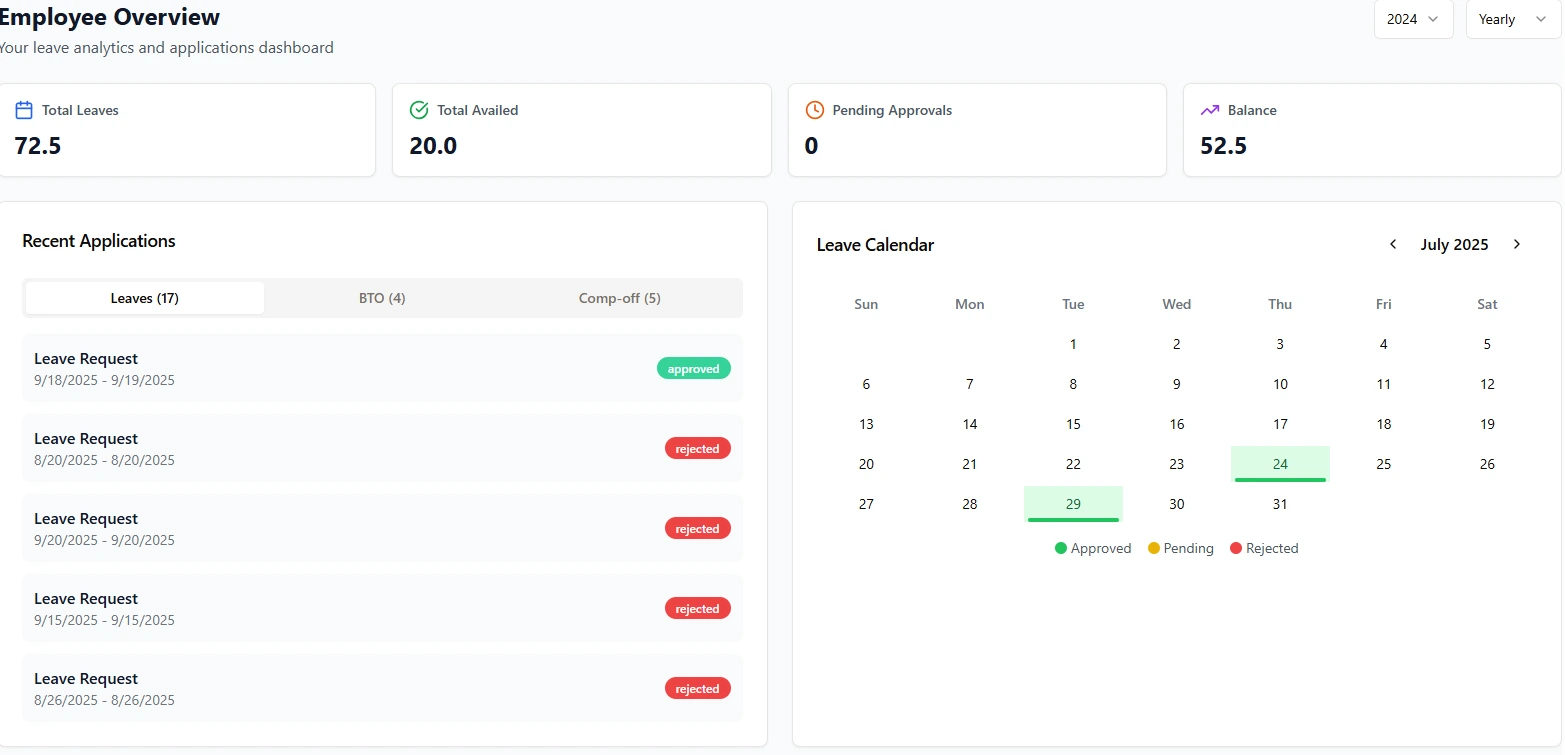Click the green Approved legend dot
The width and height of the screenshot is (1565, 755).
(x=1061, y=548)
